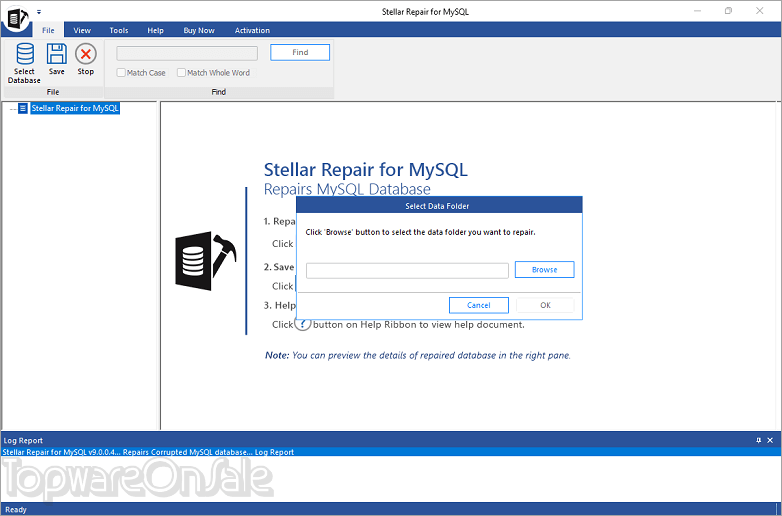Screen dimensions: 782x516
Task: Click the data folder path input field
Action: click(407, 271)
